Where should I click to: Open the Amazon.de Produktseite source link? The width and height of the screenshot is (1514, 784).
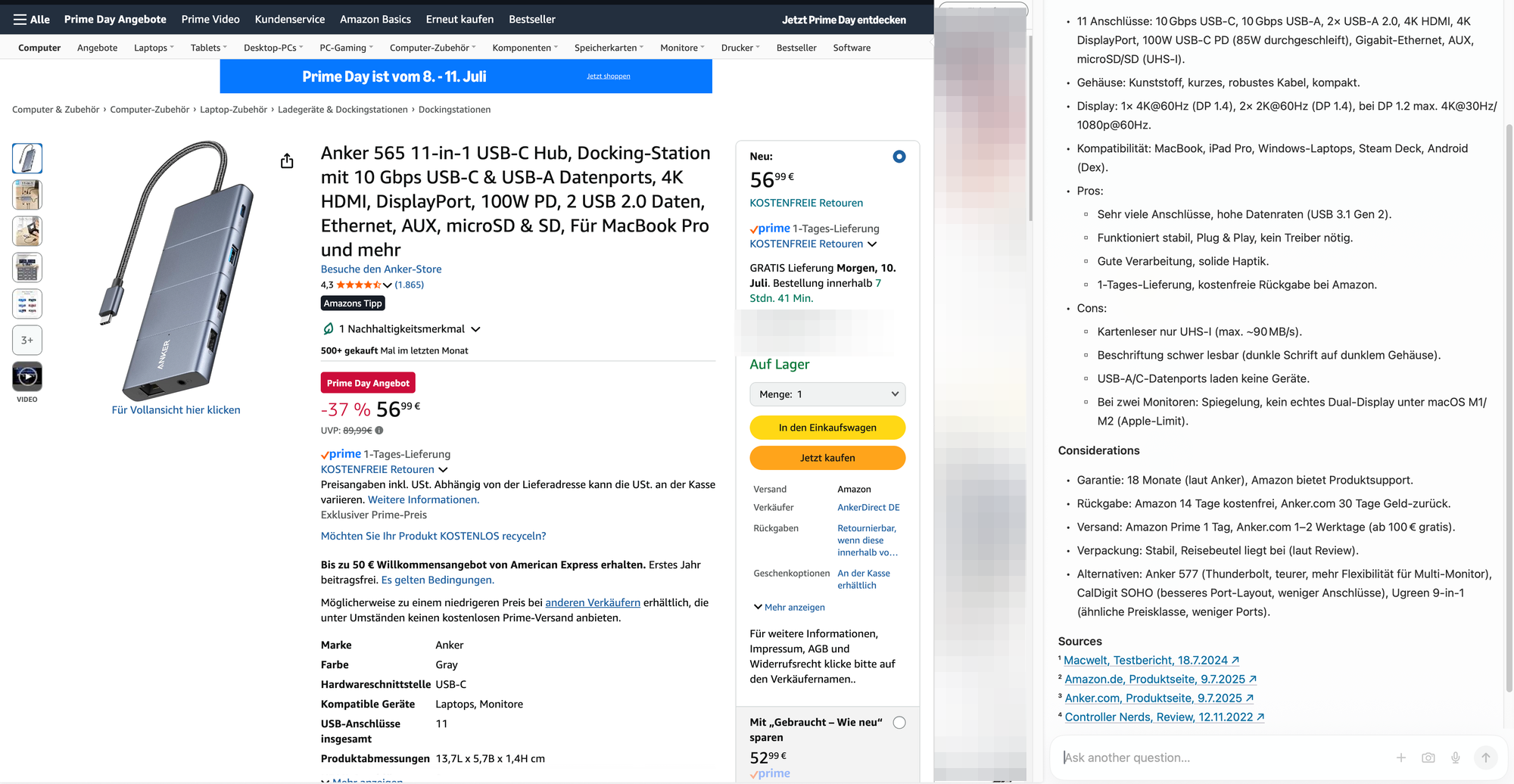coord(1160,680)
